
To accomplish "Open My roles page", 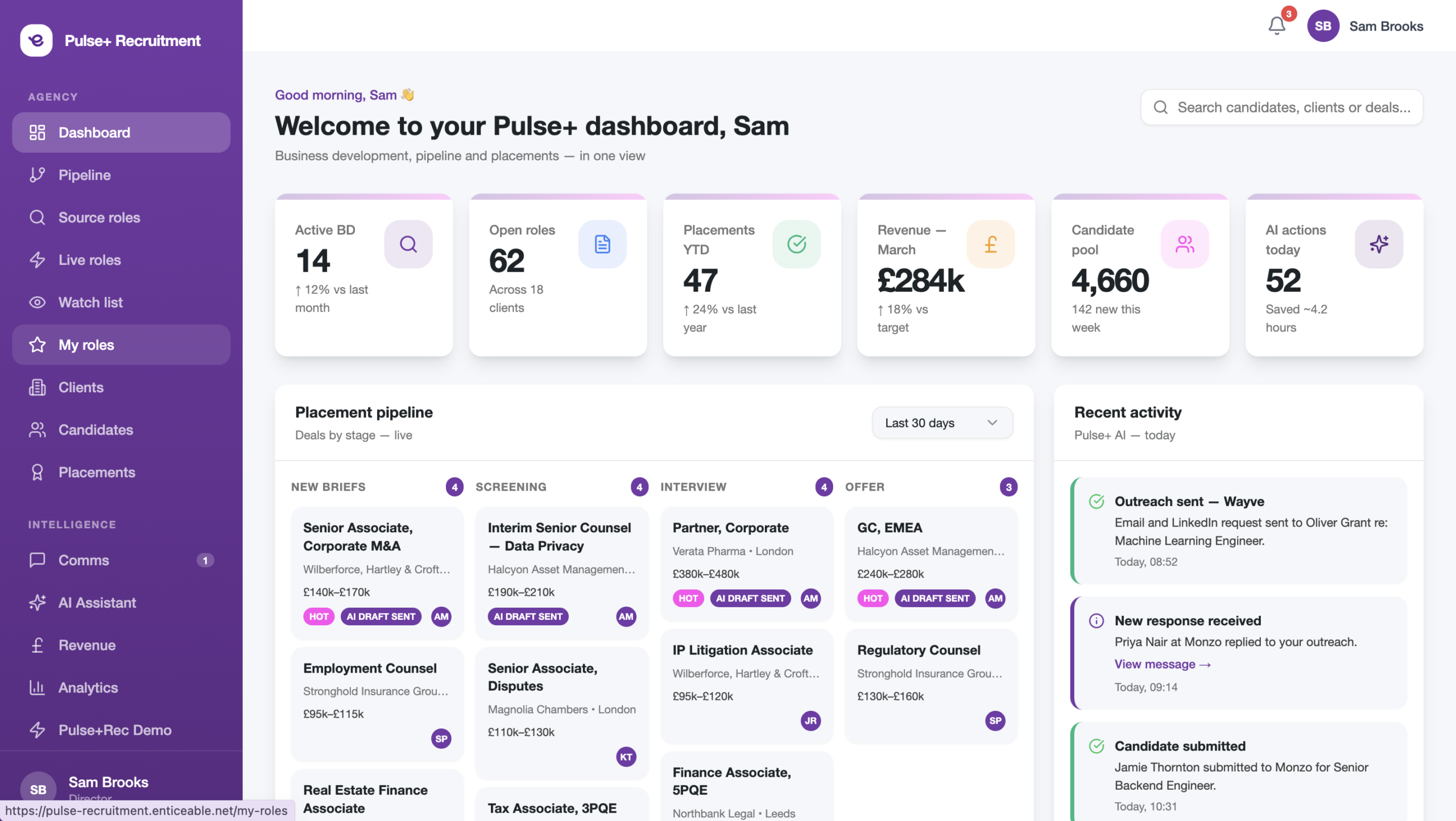I will pyautogui.click(x=121, y=345).
